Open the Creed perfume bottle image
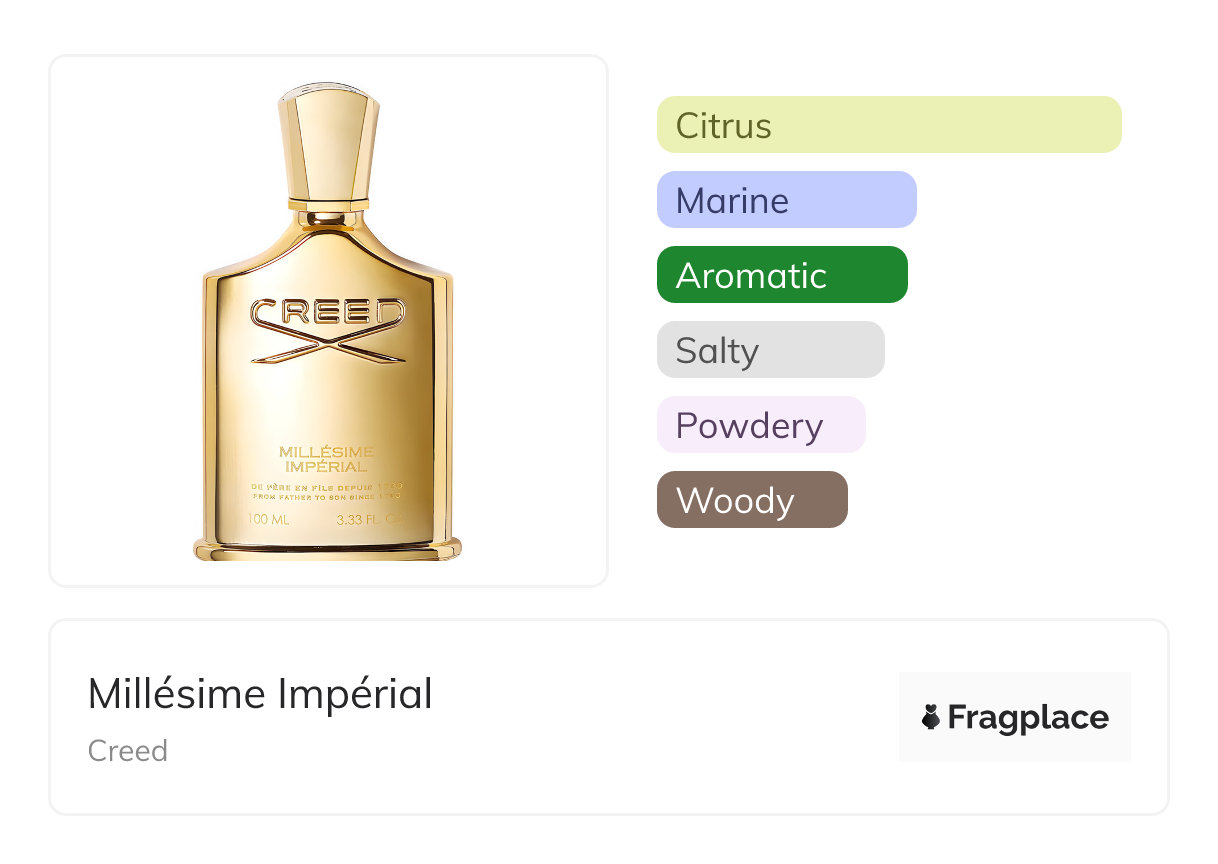1218x864 pixels. [328, 322]
